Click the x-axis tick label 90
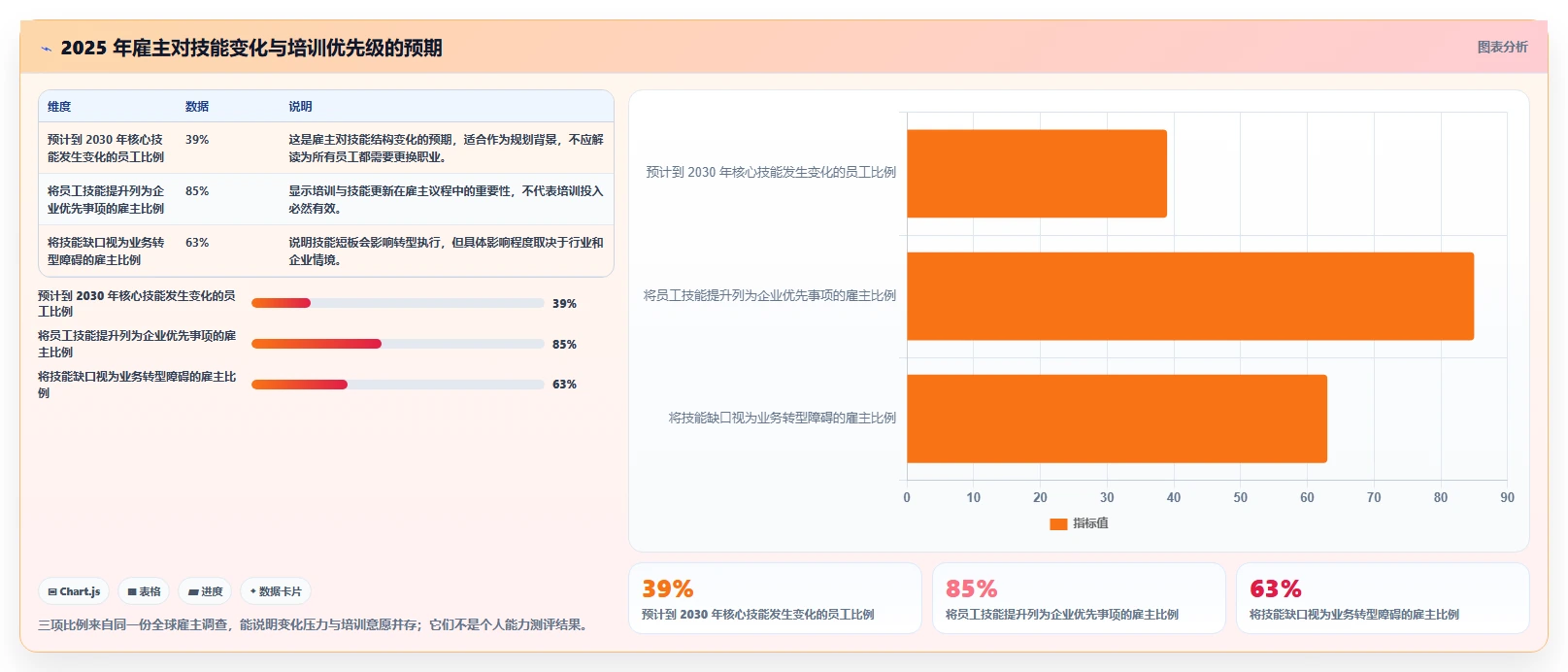The image size is (1568, 672). 1507,497
